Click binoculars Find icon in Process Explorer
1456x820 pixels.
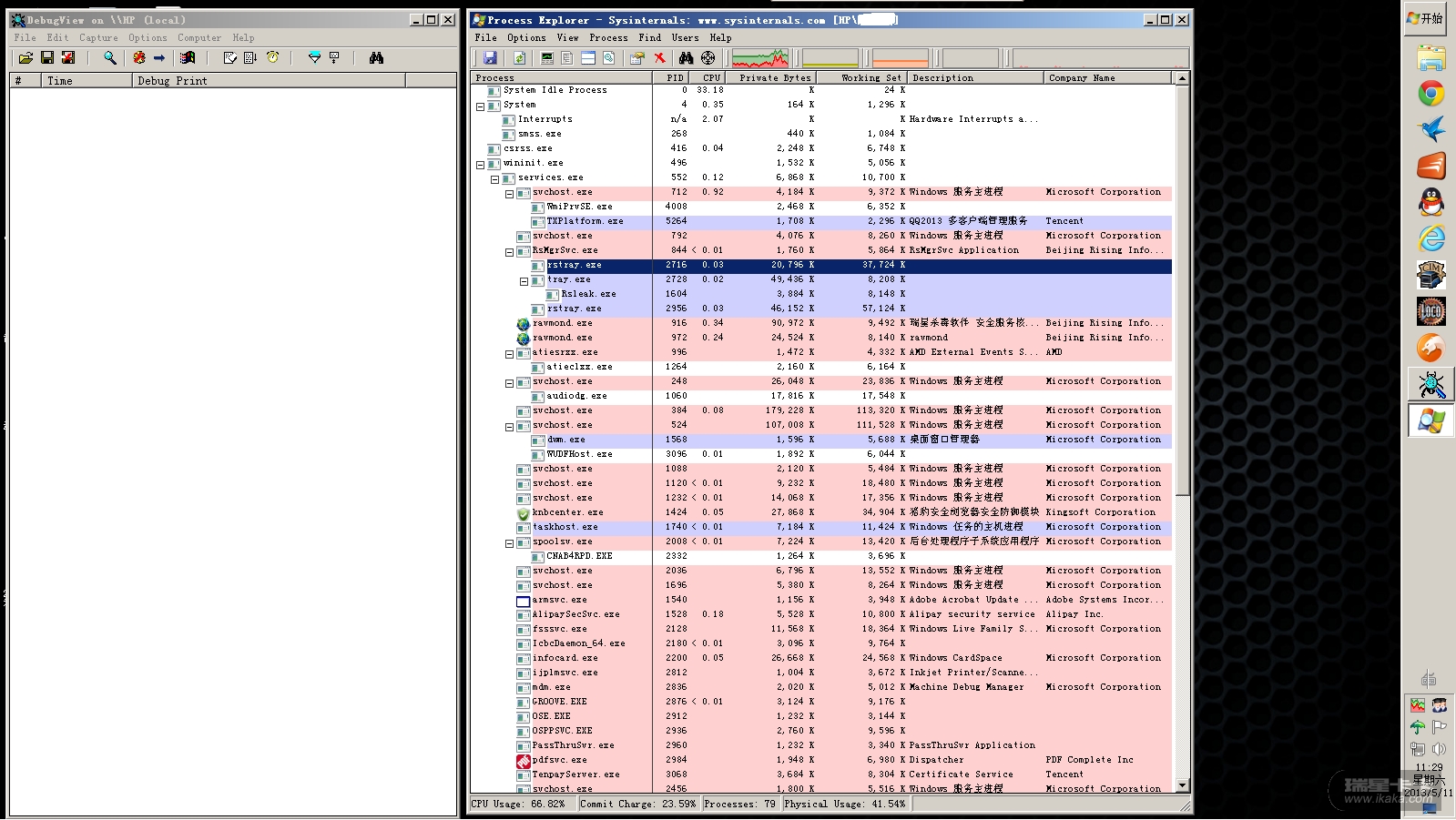tap(686, 58)
